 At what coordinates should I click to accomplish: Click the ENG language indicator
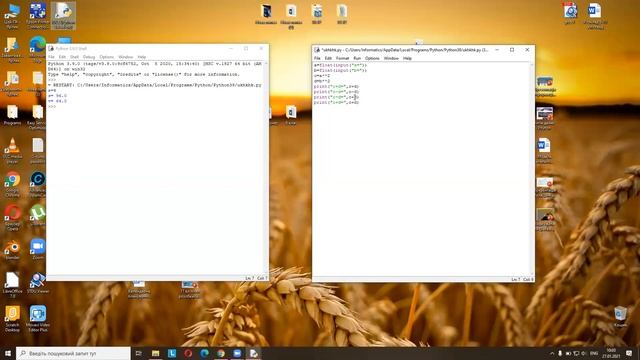click(594, 353)
